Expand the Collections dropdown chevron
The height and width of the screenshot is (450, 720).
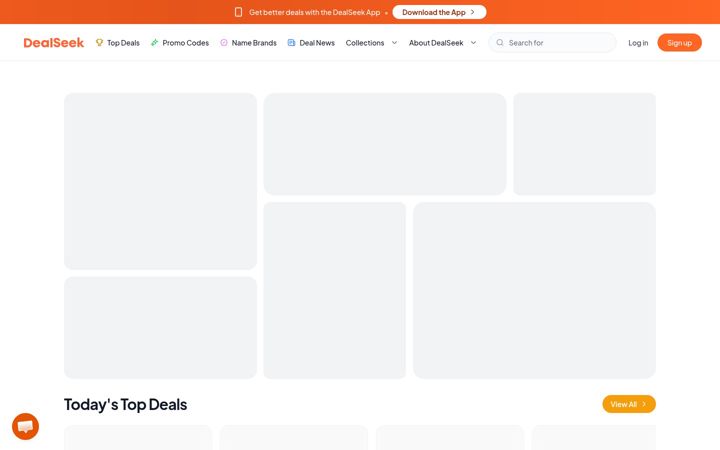[394, 43]
